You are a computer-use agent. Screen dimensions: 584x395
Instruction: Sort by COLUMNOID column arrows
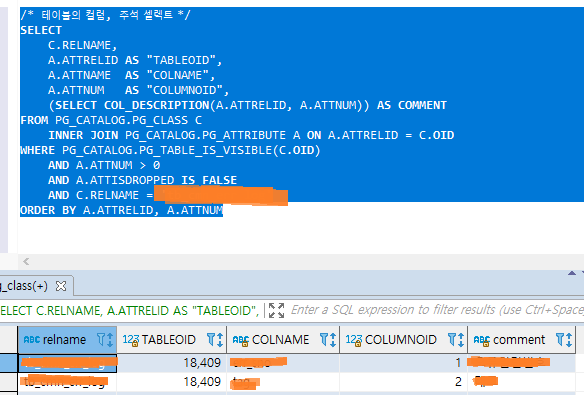tap(461, 340)
